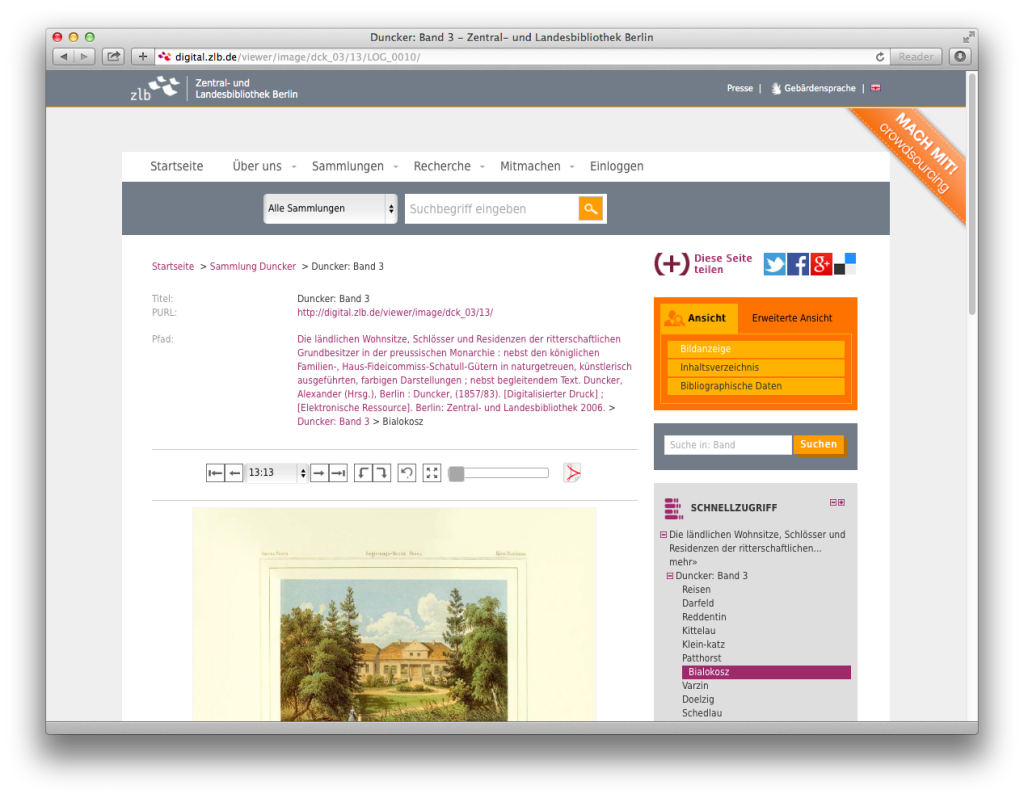Open Varzin in the quick access tree
Image resolution: width=1024 pixels, height=798 pixels.
pos(695,686)
